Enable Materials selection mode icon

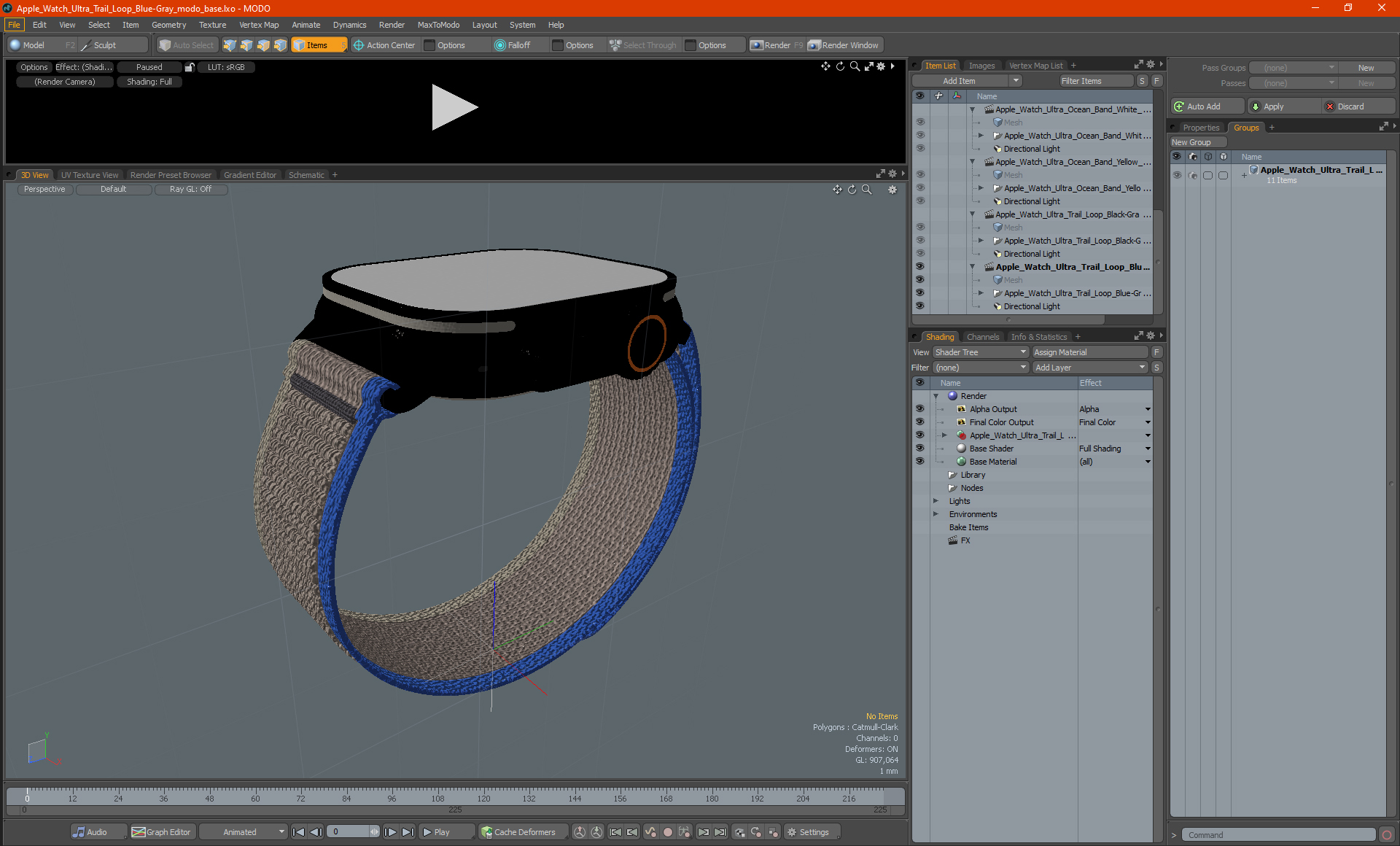(281, 45)
